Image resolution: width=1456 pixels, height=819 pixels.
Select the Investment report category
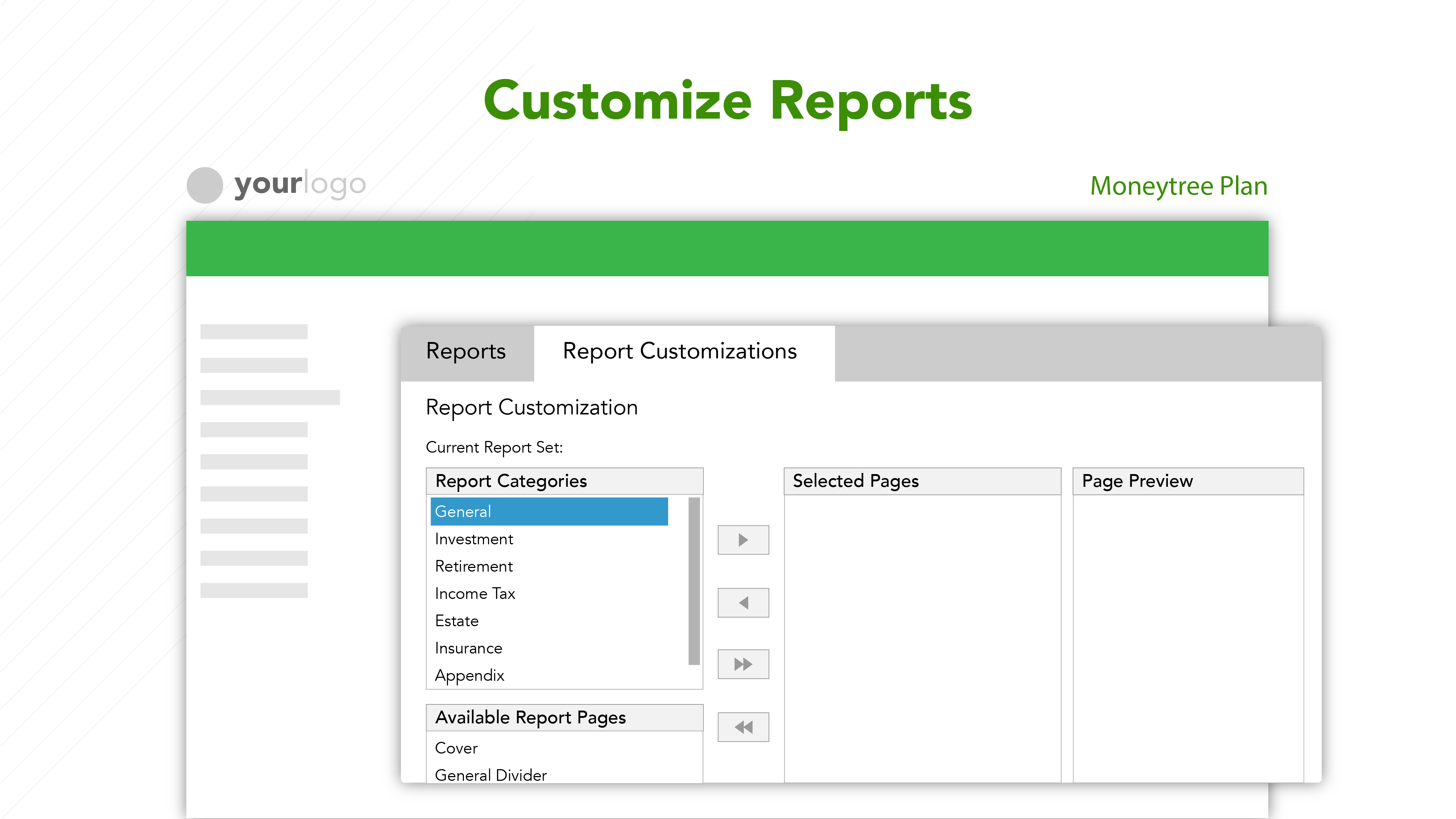(473, 538)
